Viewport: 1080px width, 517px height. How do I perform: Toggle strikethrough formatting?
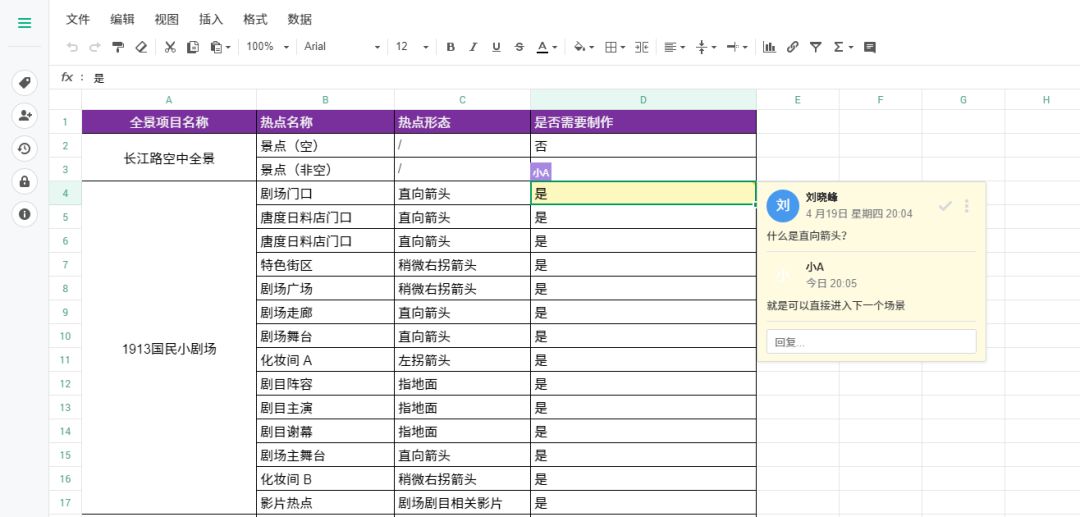tap(519, 47)
